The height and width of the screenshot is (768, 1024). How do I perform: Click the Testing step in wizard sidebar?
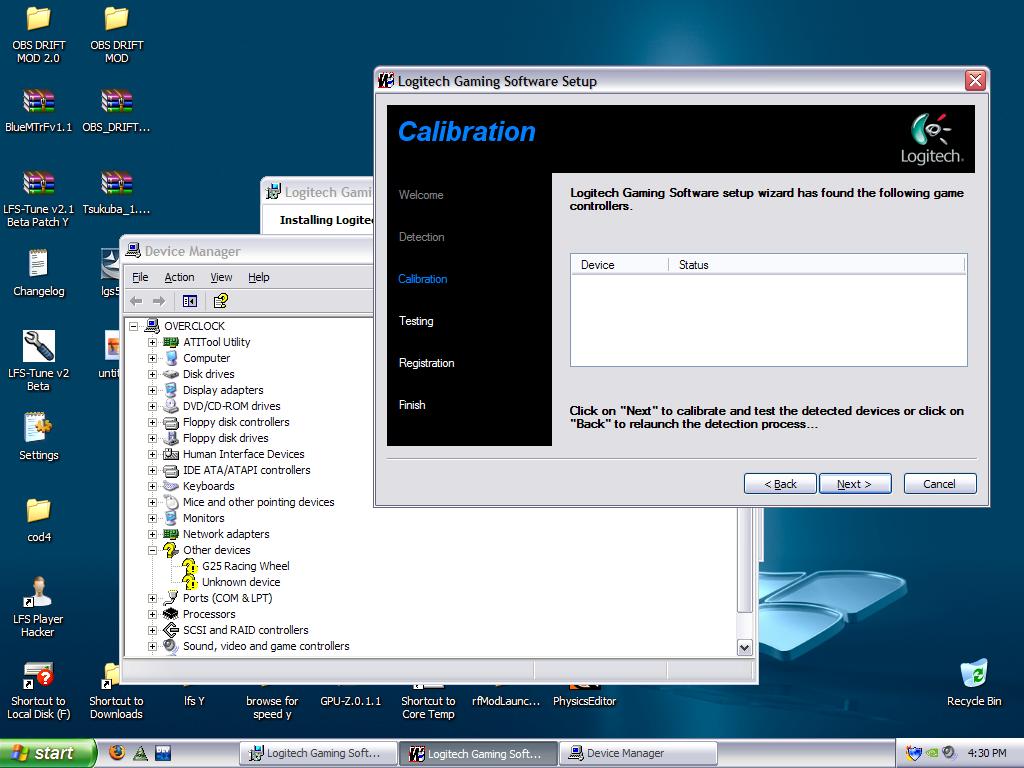(x=416, y=321)
